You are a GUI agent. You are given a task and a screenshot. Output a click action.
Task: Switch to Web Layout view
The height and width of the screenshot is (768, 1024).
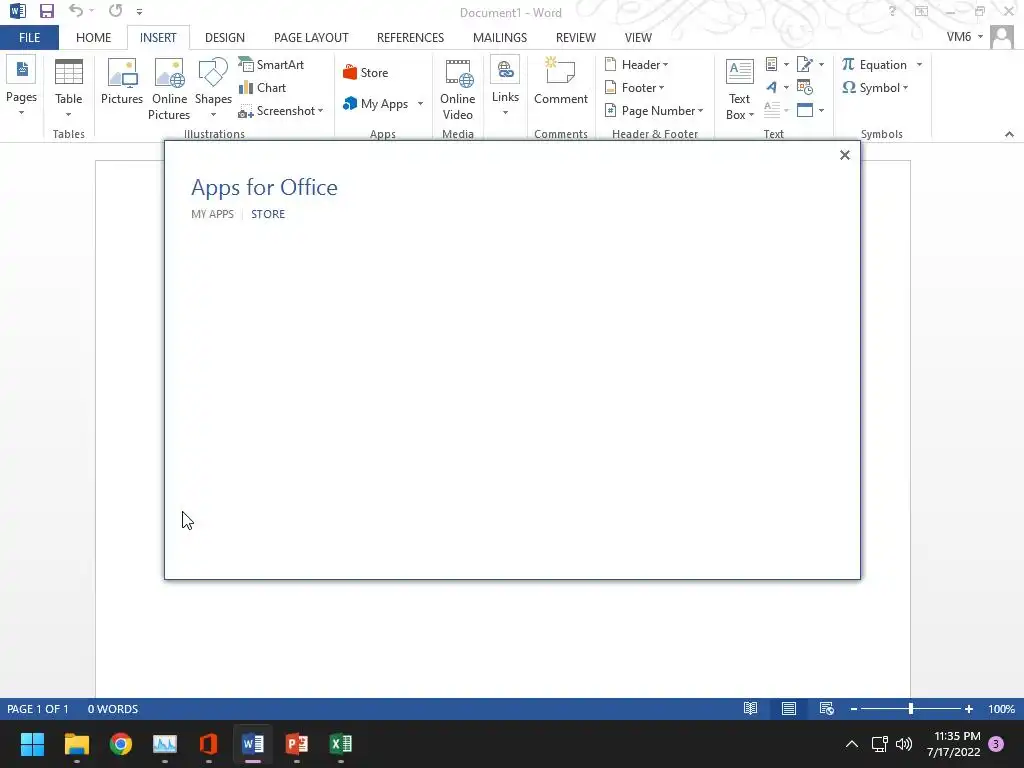(x=827, y=709)
